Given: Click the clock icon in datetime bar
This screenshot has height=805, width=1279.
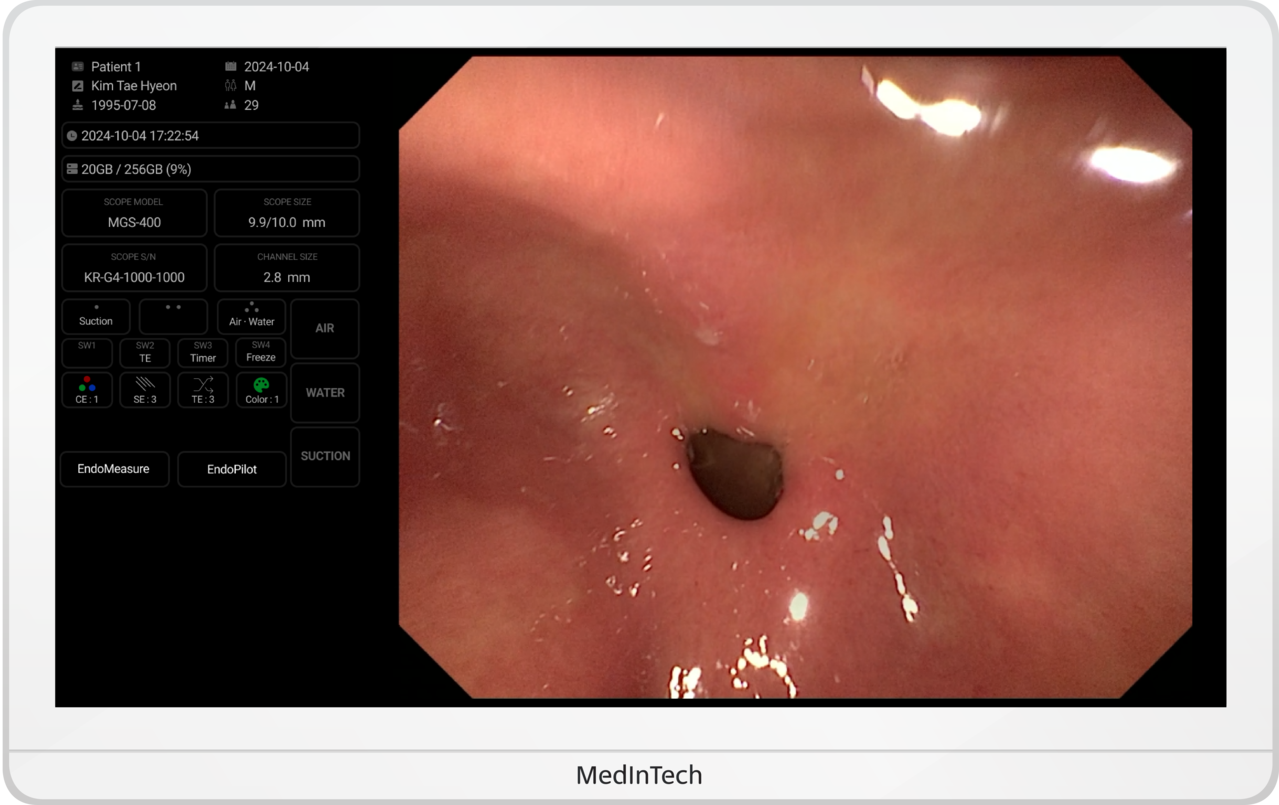Looking at the screenshot, I should 72,135.
